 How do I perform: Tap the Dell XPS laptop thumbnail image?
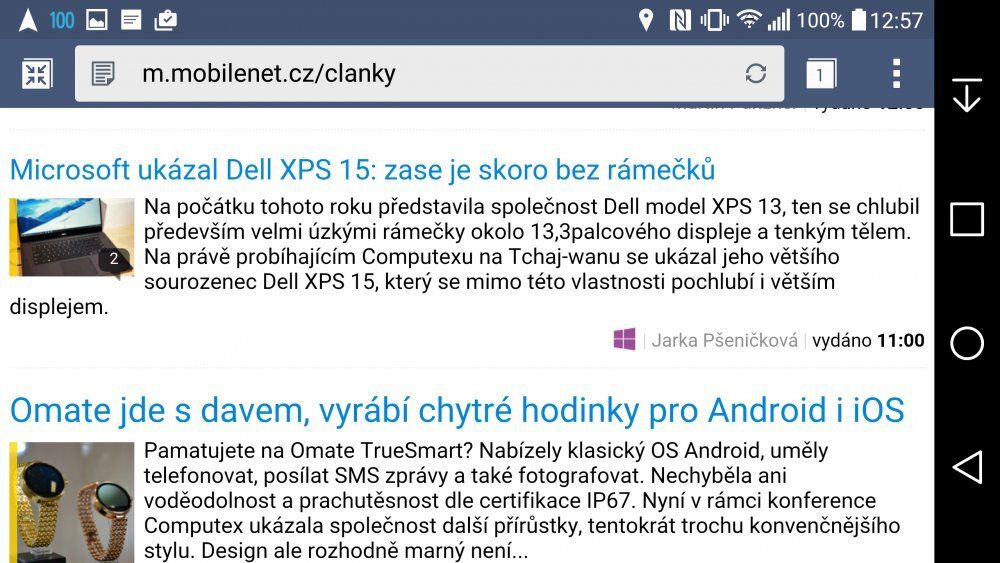click(x=72, y=238)
